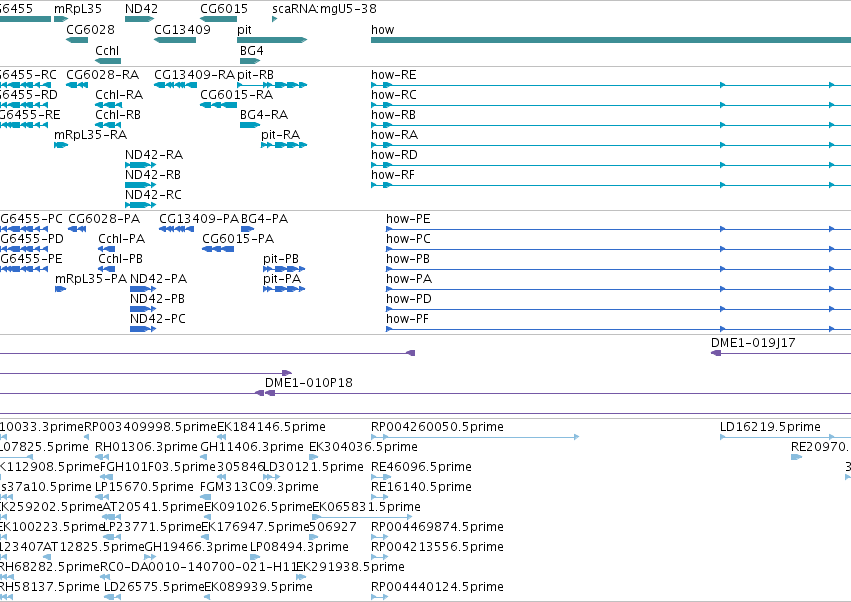Click protein label 'how-PE'
This screenshot has width=851, height=602.
tap(408, 219)
